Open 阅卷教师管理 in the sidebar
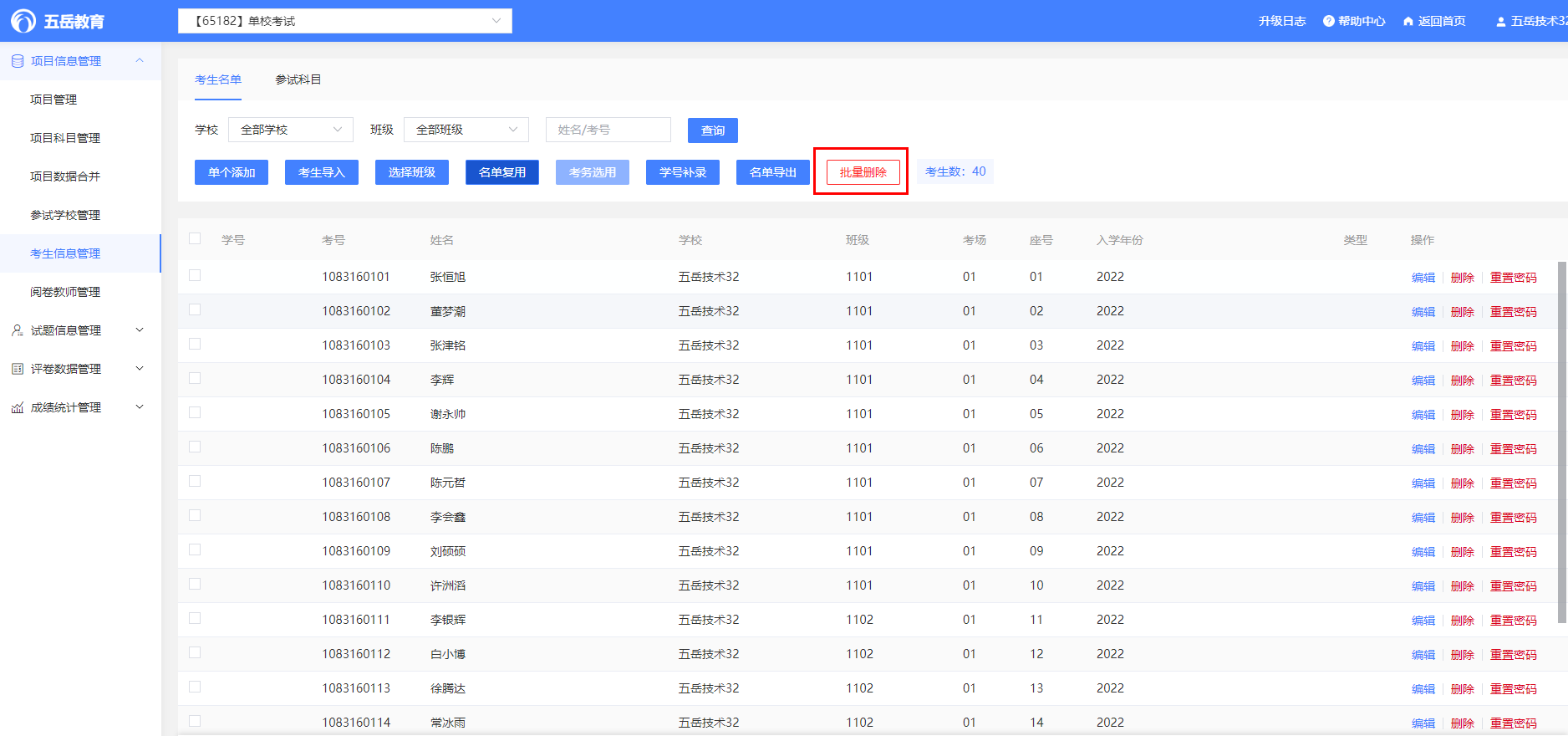The width and height of the screenshot is (1568, 736). [x=65, y=292]
